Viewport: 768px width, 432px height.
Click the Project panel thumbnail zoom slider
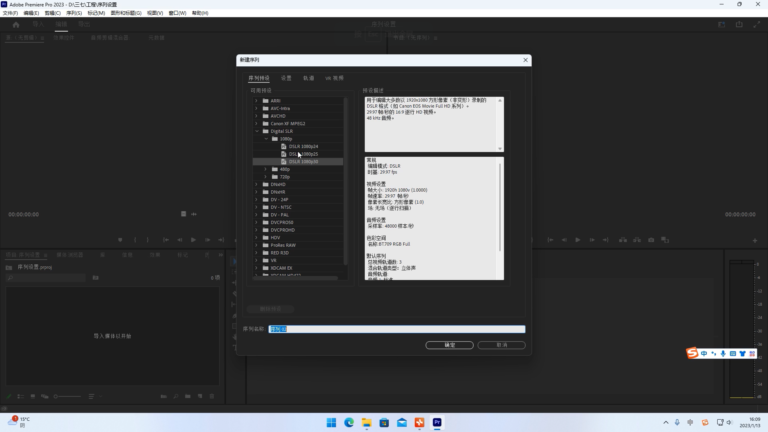click(67, 396)
